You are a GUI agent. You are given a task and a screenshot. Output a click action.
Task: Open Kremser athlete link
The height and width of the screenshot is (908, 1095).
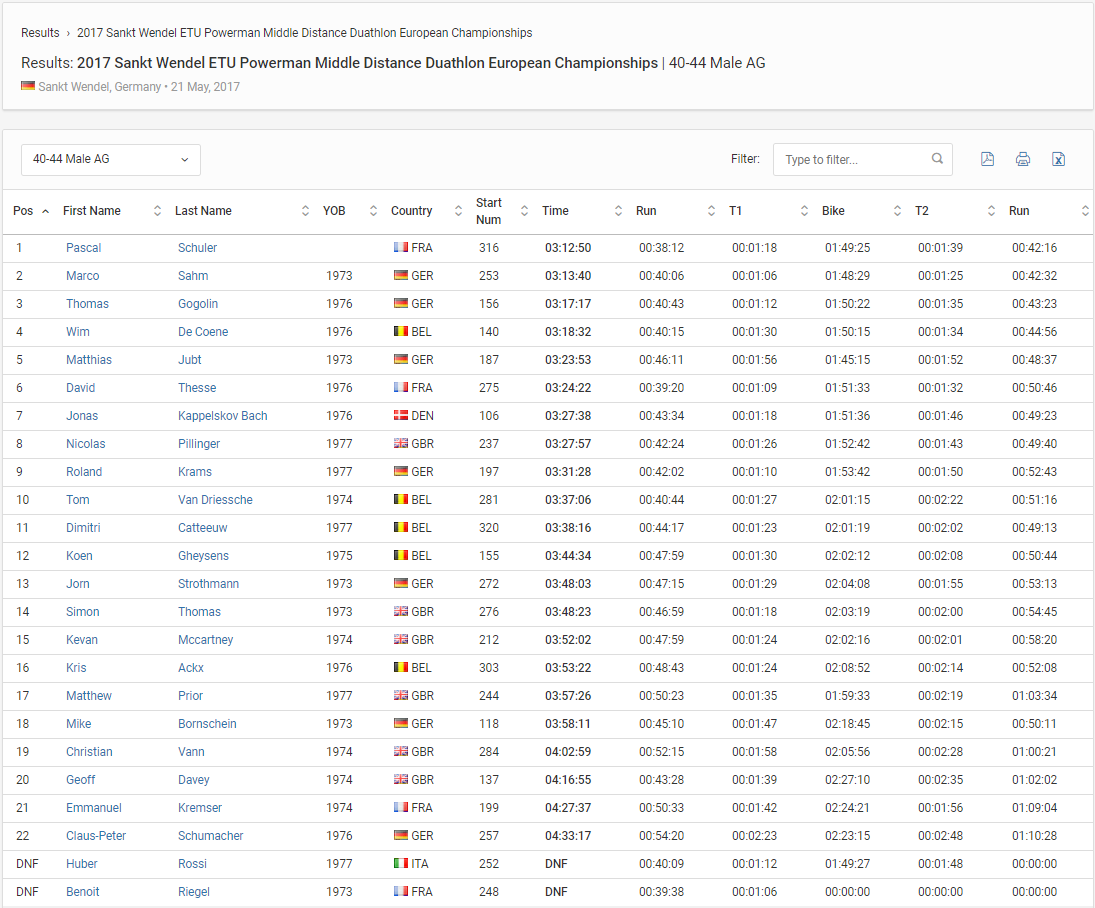click(x=200, y=807)
